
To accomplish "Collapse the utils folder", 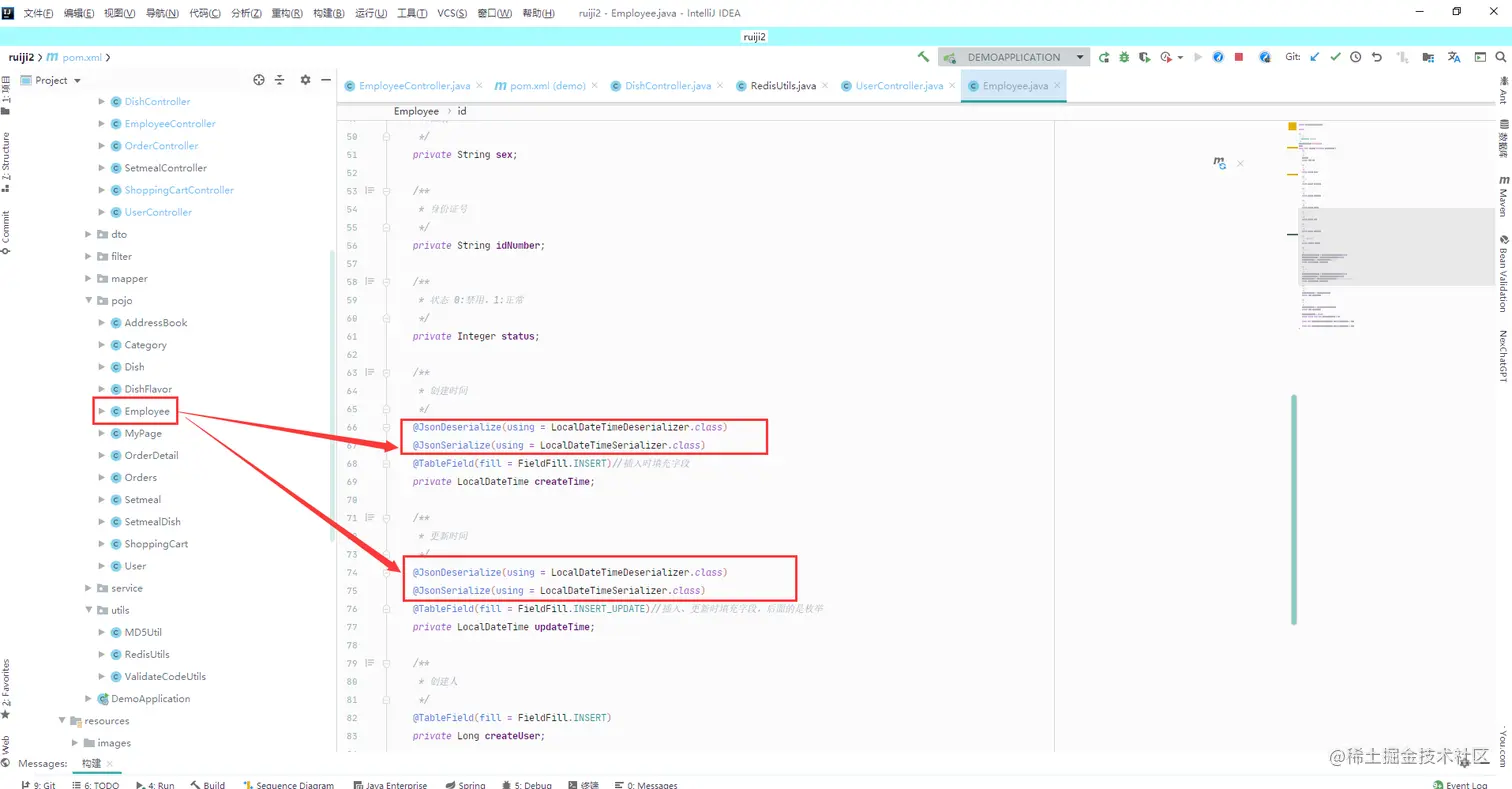I will (88, 610).
